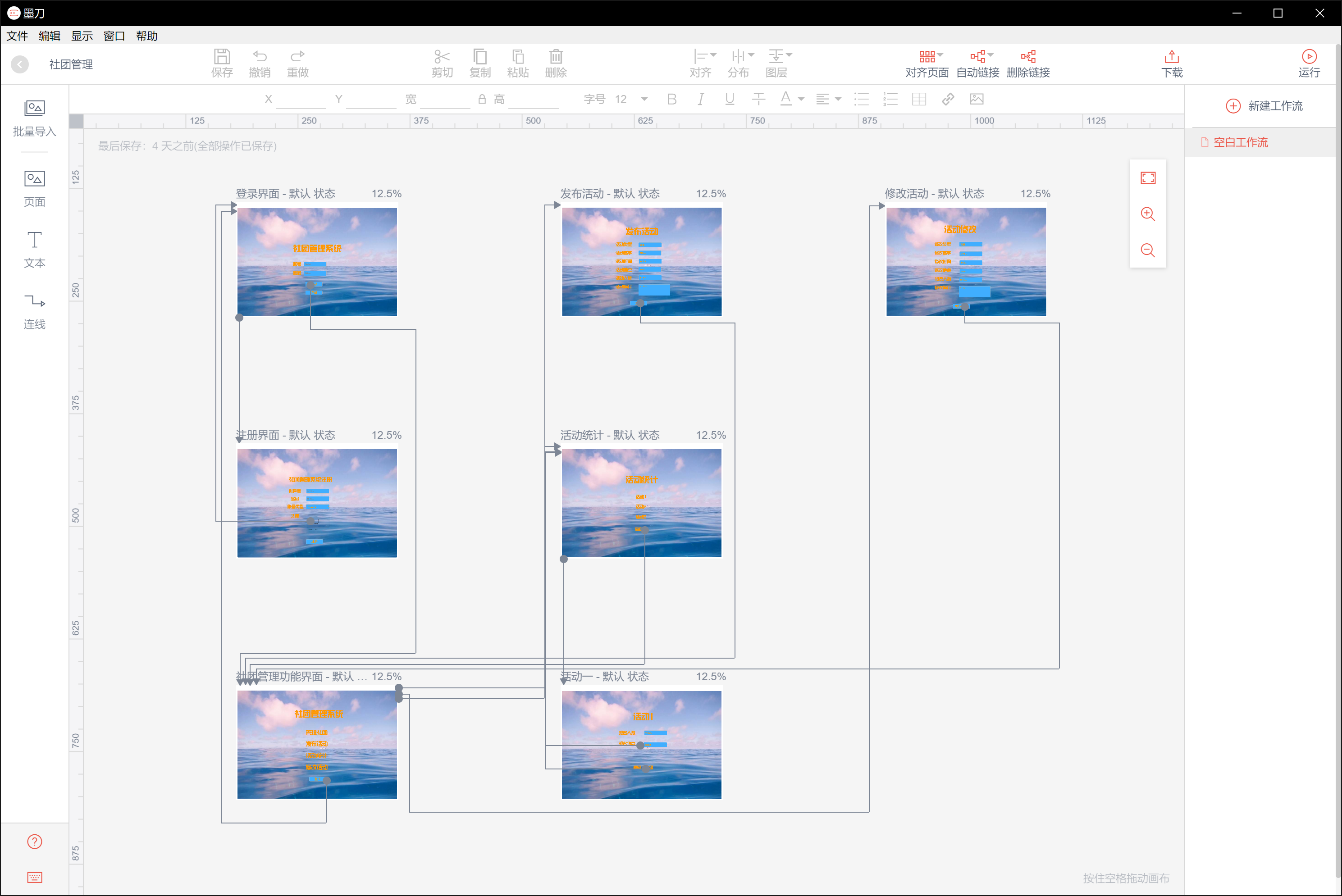Toggle bold text formatting
1342x896 pixels.
point(671,100)
